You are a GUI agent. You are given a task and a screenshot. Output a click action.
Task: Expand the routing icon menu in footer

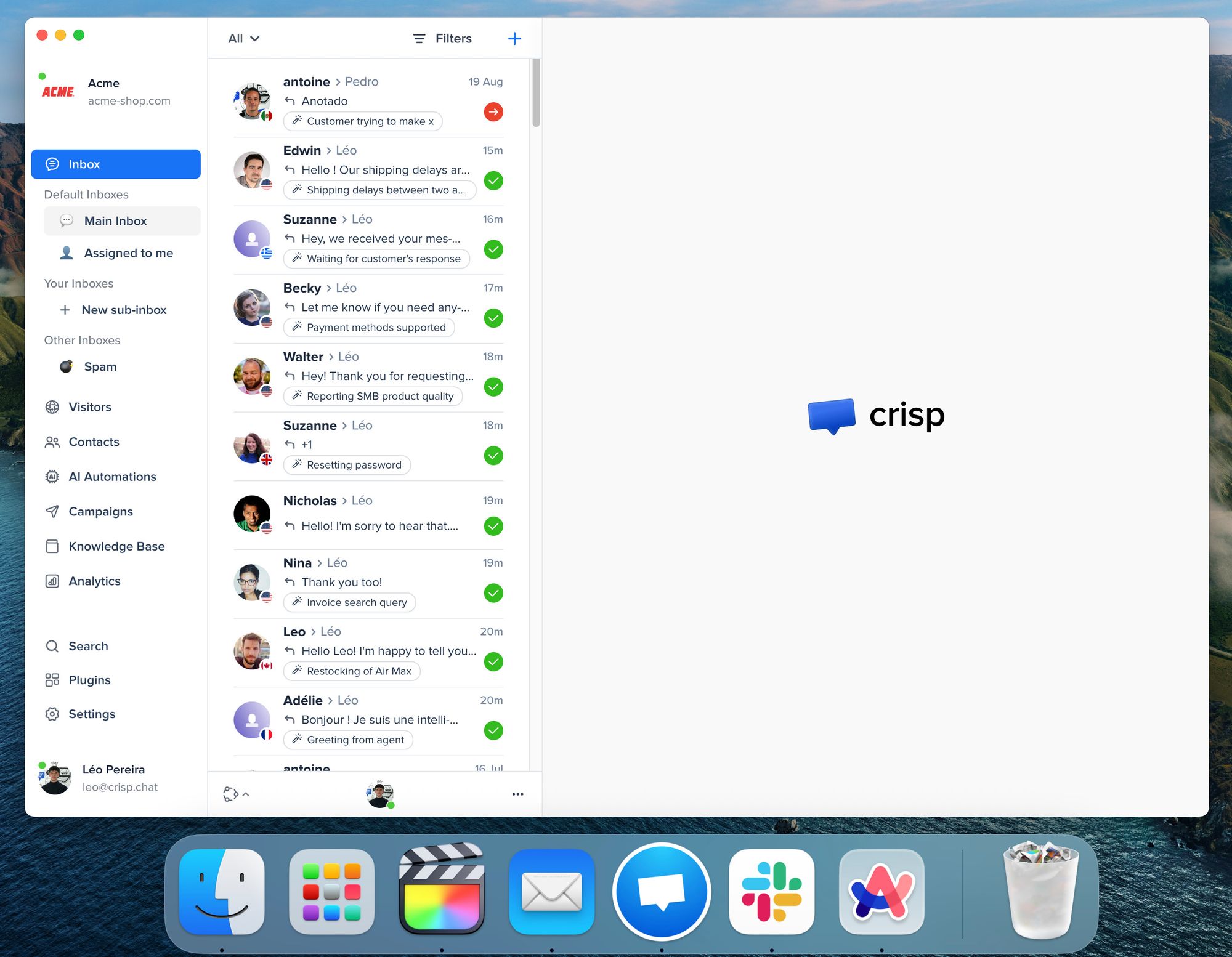pyautogui.click(x=236, y=794)
